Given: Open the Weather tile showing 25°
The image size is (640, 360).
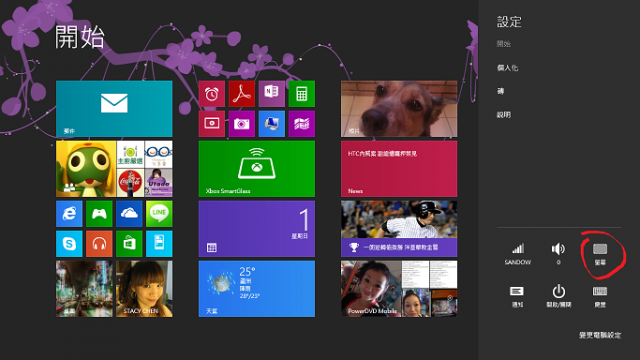Looking at the screenshot, I should (257, 289).
